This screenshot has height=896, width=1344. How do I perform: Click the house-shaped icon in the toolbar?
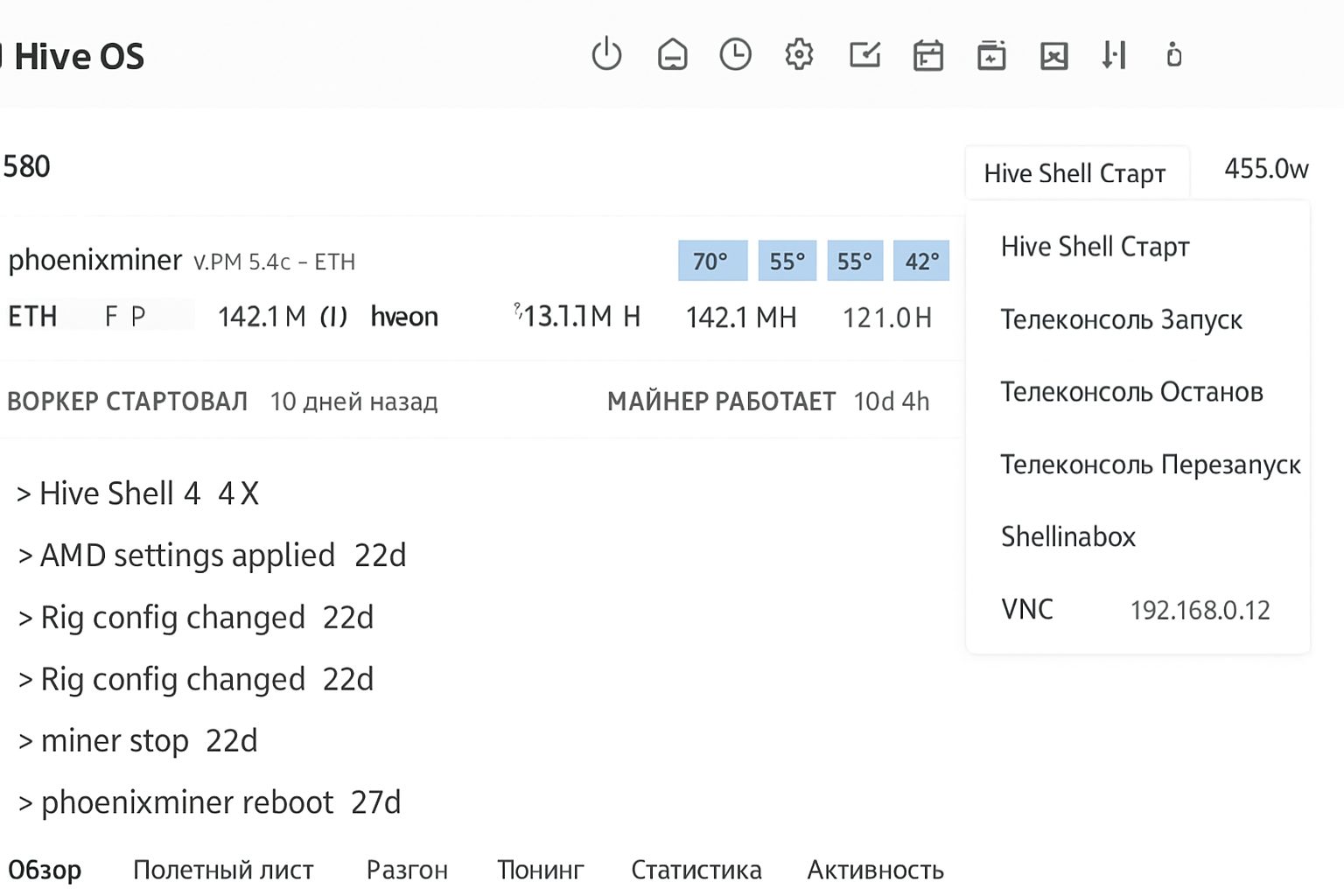(x=672, y=55)
